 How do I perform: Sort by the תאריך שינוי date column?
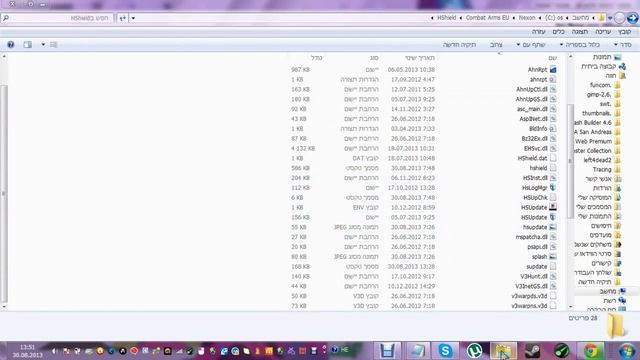[x=420, y=58]
